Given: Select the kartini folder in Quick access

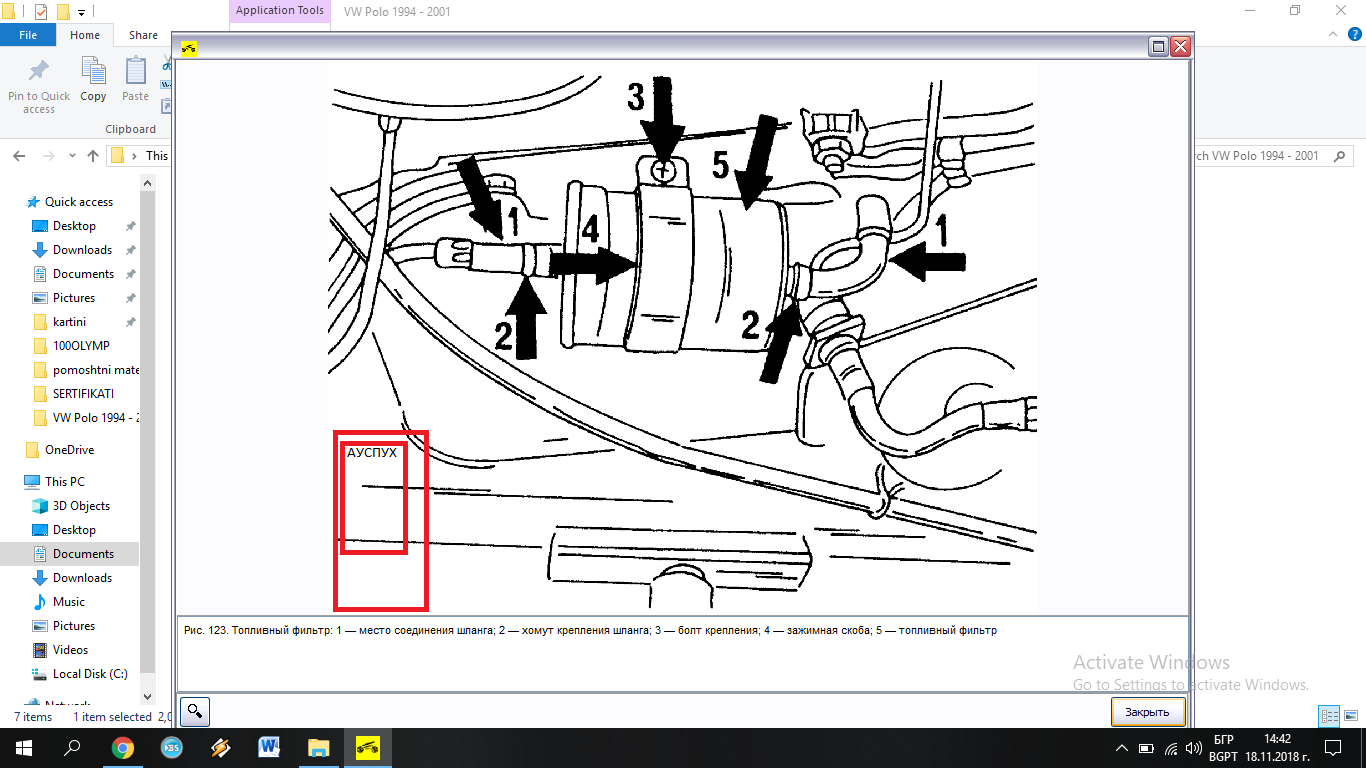Looking at the screenshot, I should (69, 322).
